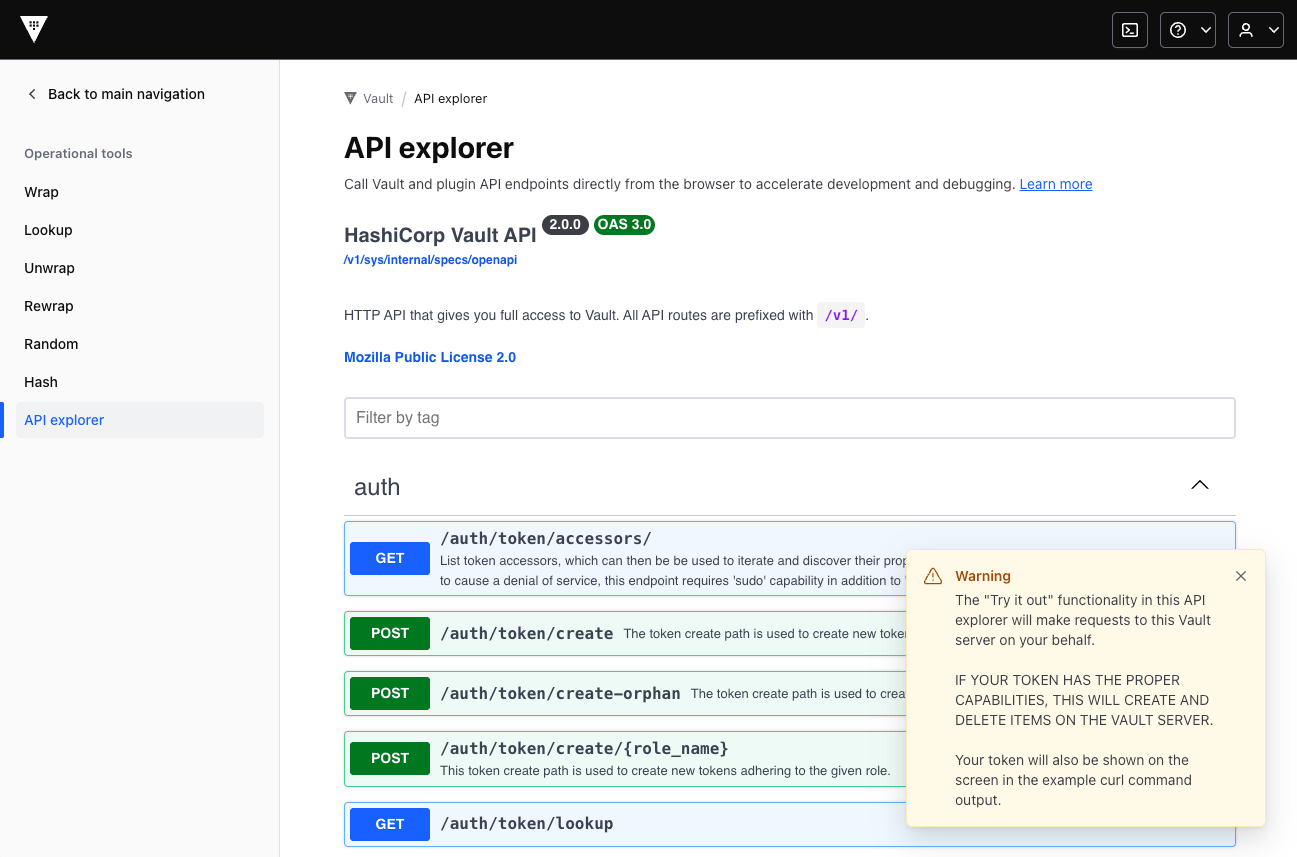The width and height of the screenshot is (1297, 857).
Task: Open the user account dropdown
Action: coord(1256,30)
